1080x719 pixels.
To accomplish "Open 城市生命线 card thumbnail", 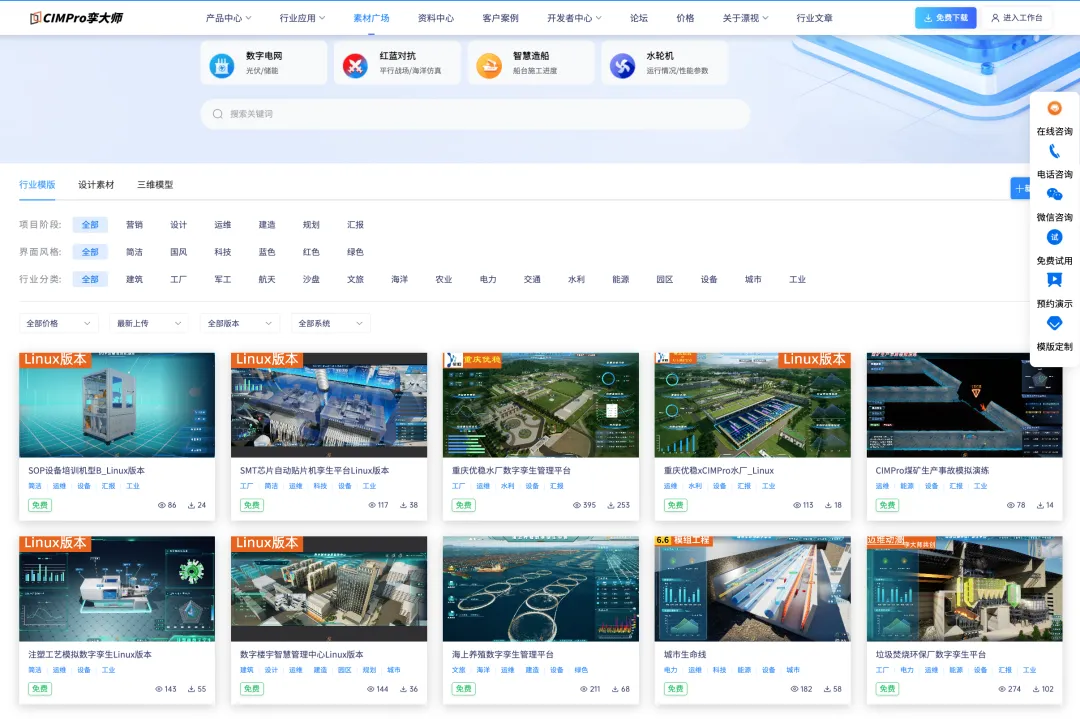I will (752, 589).
